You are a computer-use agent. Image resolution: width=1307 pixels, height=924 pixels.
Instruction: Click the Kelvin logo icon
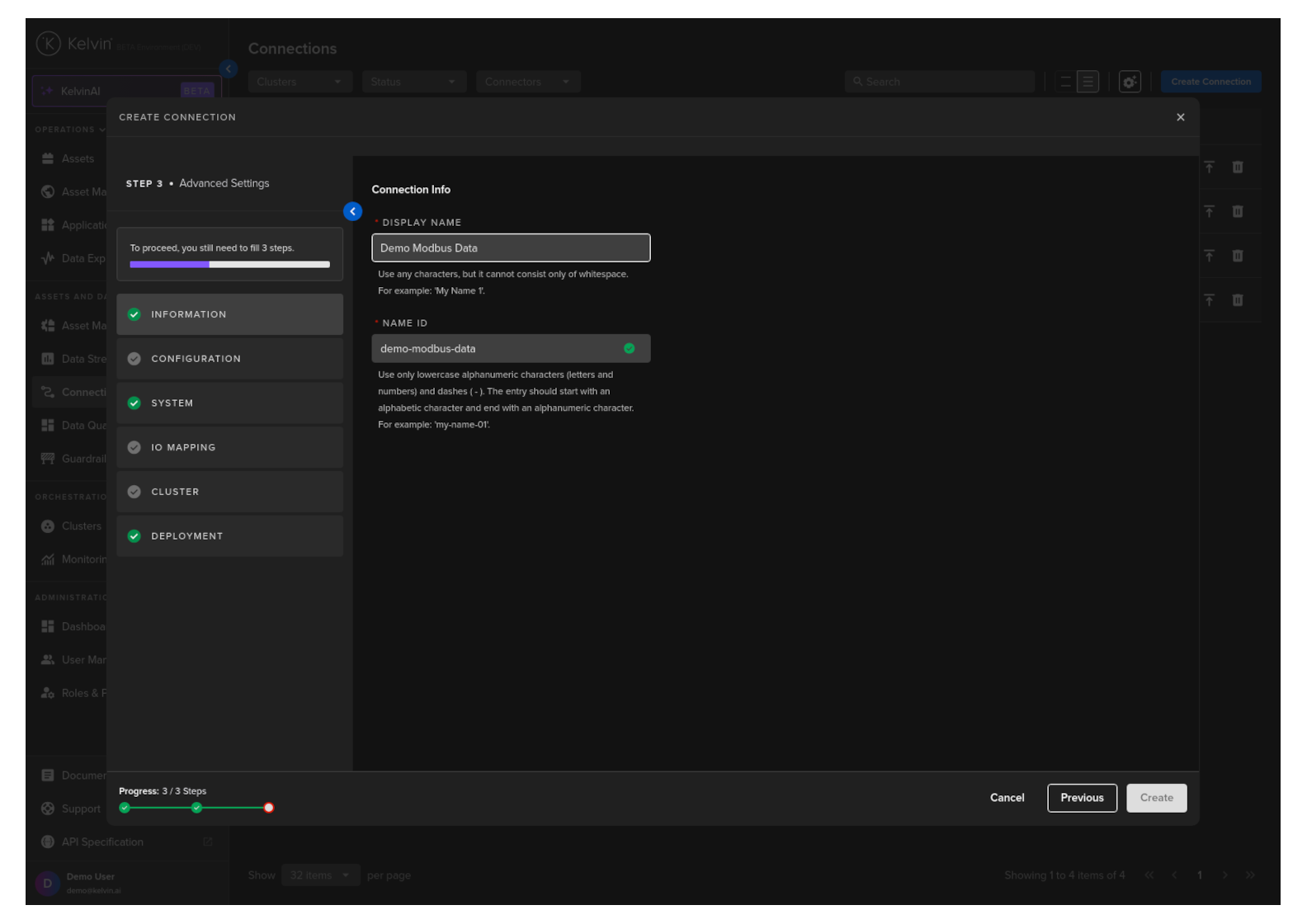(49, 44)
